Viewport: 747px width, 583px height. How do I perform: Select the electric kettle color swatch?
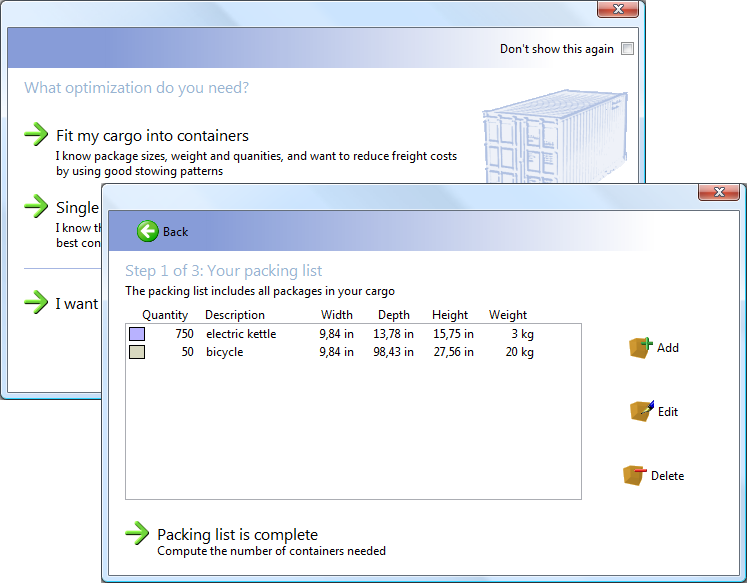137,334
